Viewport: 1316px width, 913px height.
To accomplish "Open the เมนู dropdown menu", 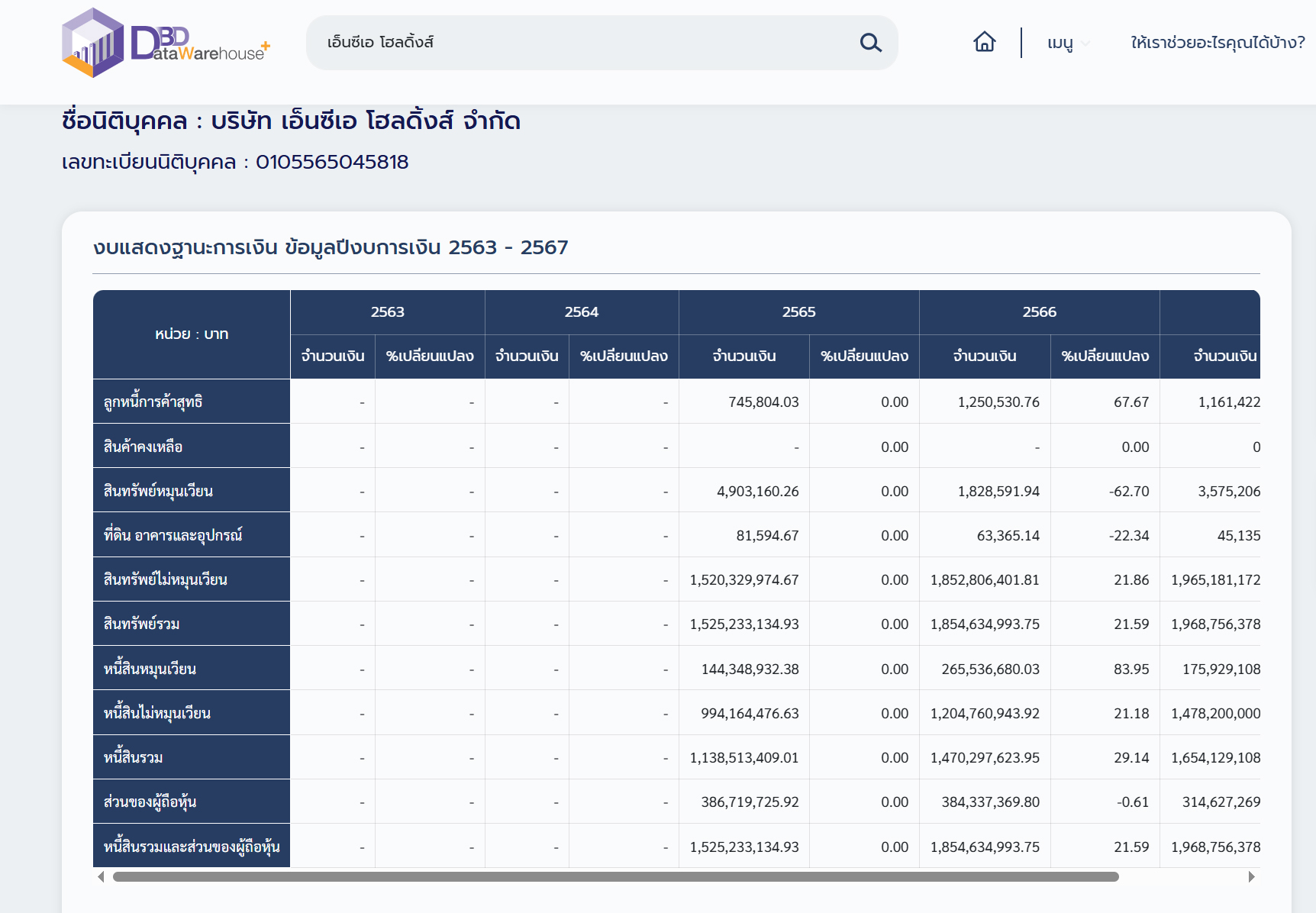I will coord(1067,43).
